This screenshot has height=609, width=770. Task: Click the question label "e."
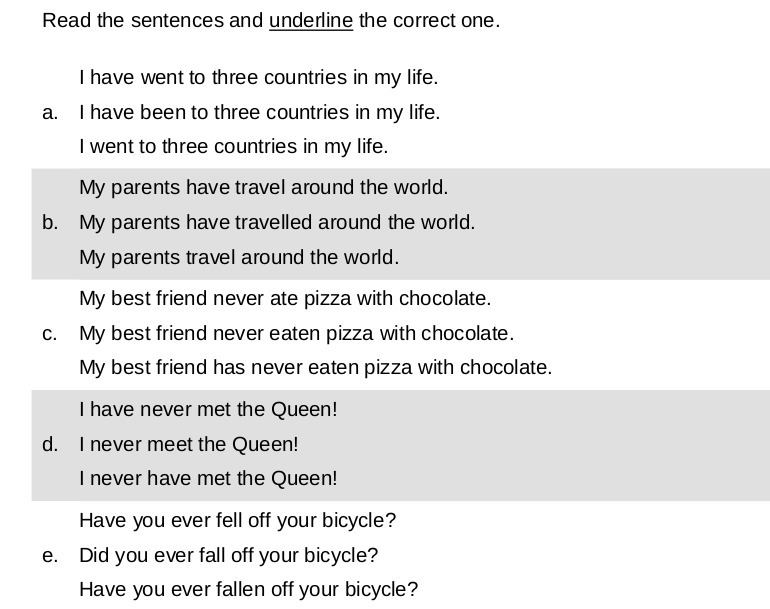pos(50,555)
